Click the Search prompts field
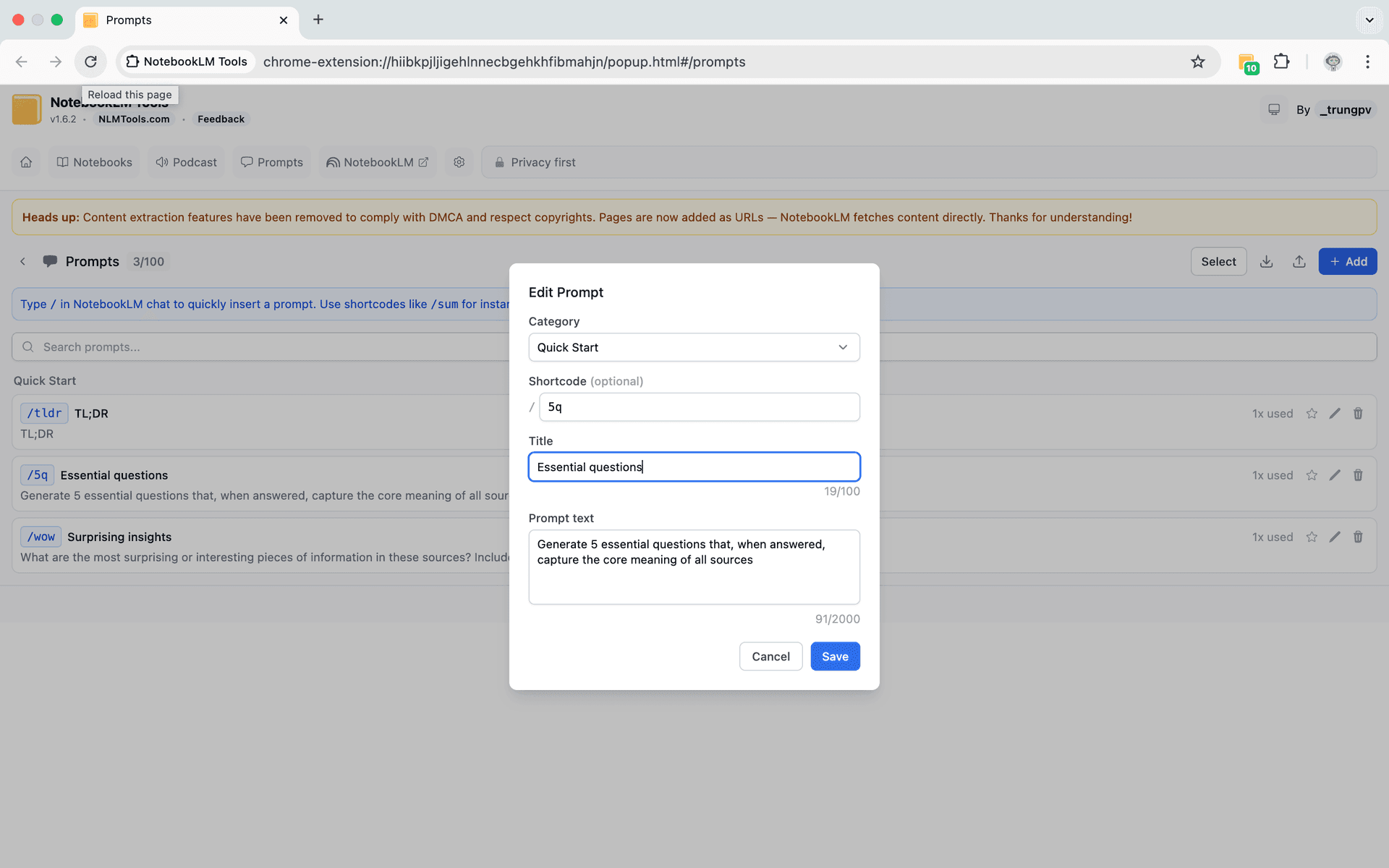Viewport: 1389px width, 868px height. (145, 346)
